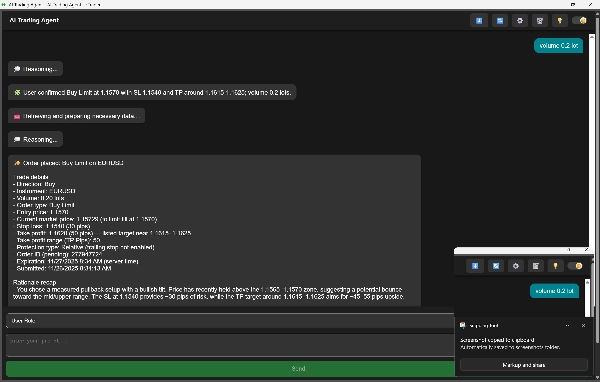Click the 'Take profit: 1.1620 (50 pips)' line

pyautogui.click(x=102, y=233)
